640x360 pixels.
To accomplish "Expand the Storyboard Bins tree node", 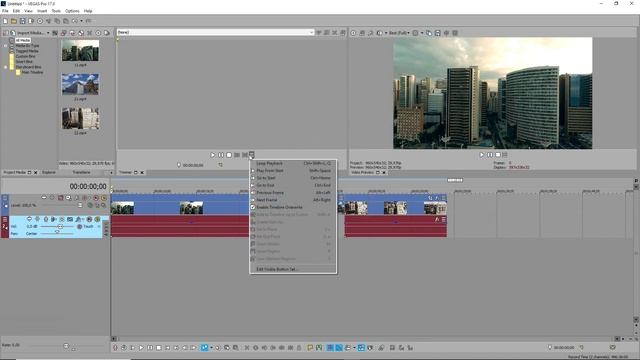I will pos(5,67).
